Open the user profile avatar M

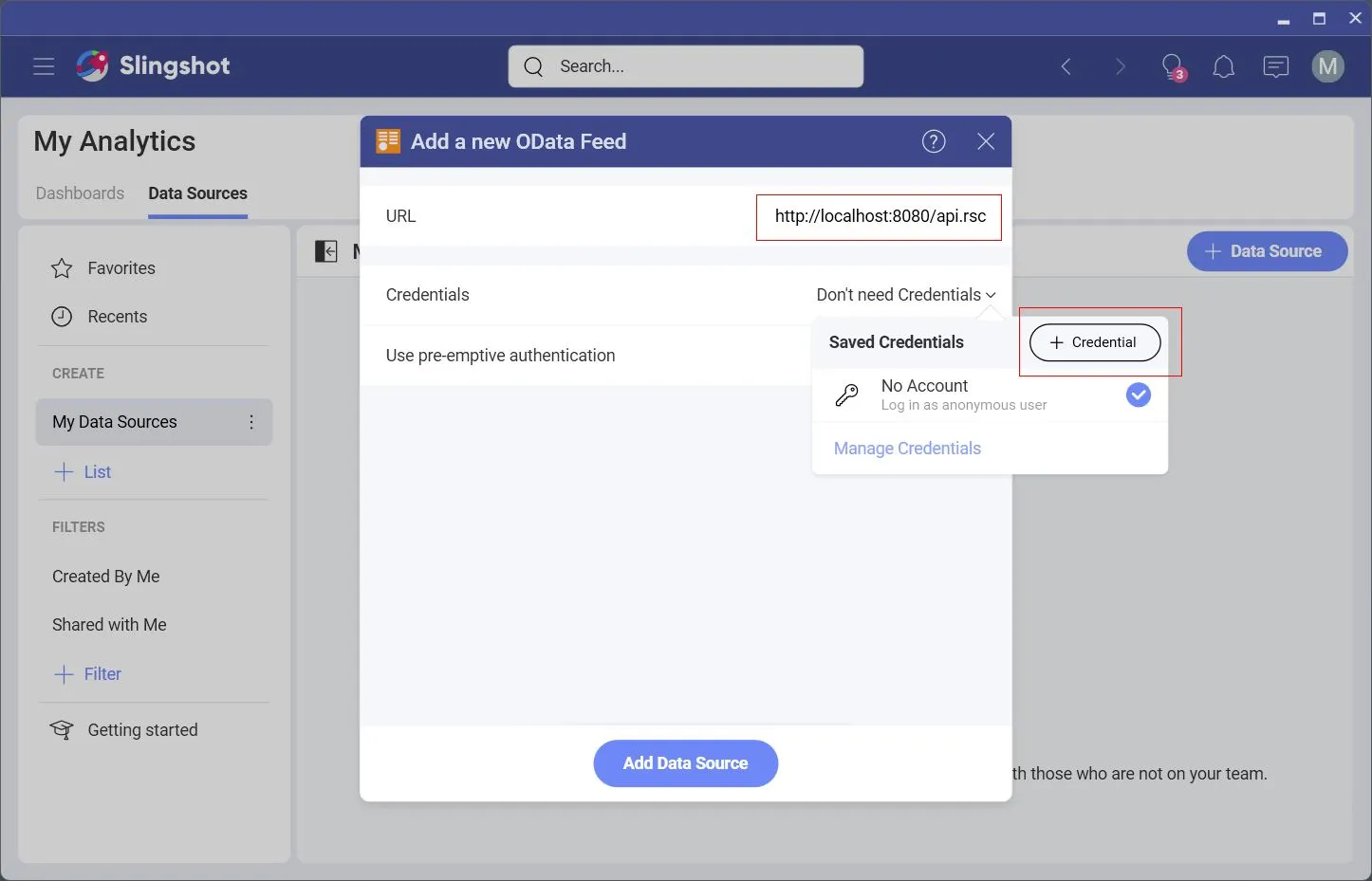point(1327,66)
